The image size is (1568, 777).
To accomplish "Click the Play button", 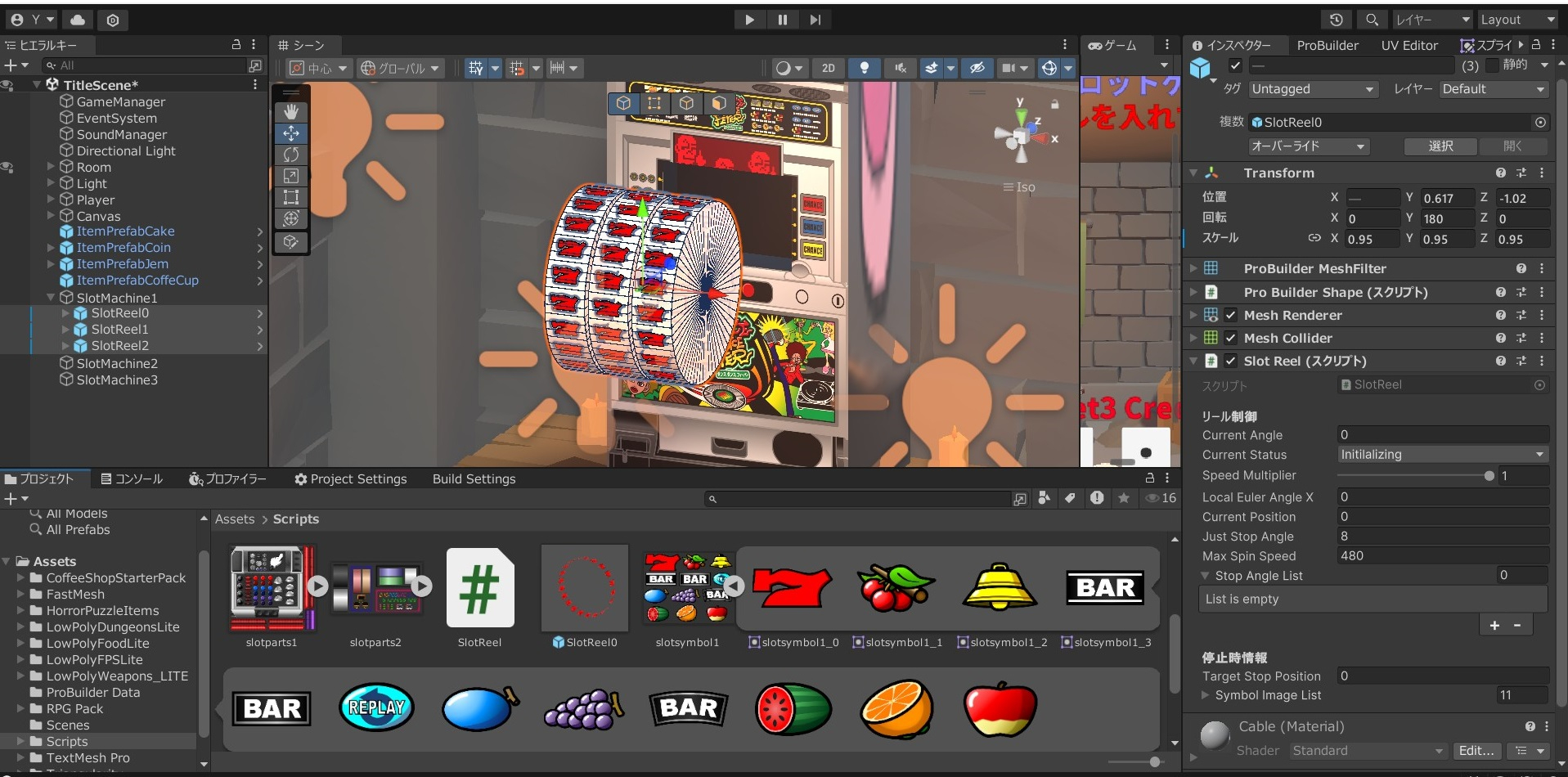I will pos(749,20).
